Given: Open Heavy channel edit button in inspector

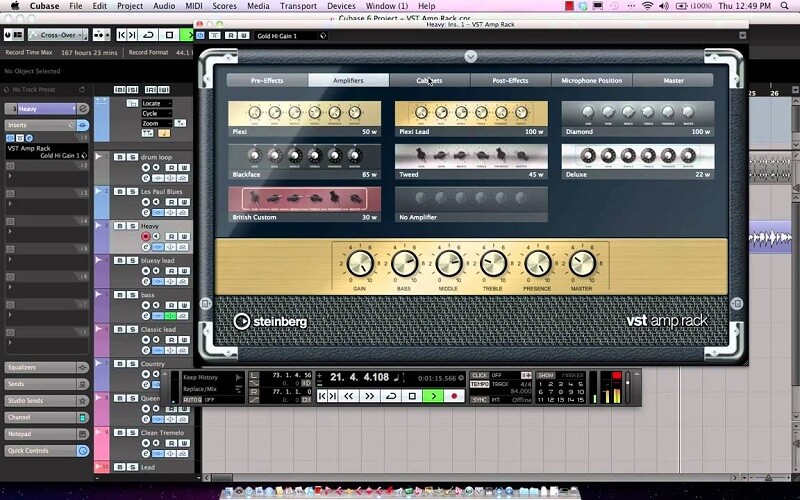Looking at the screenshot, I should (83, 109).
